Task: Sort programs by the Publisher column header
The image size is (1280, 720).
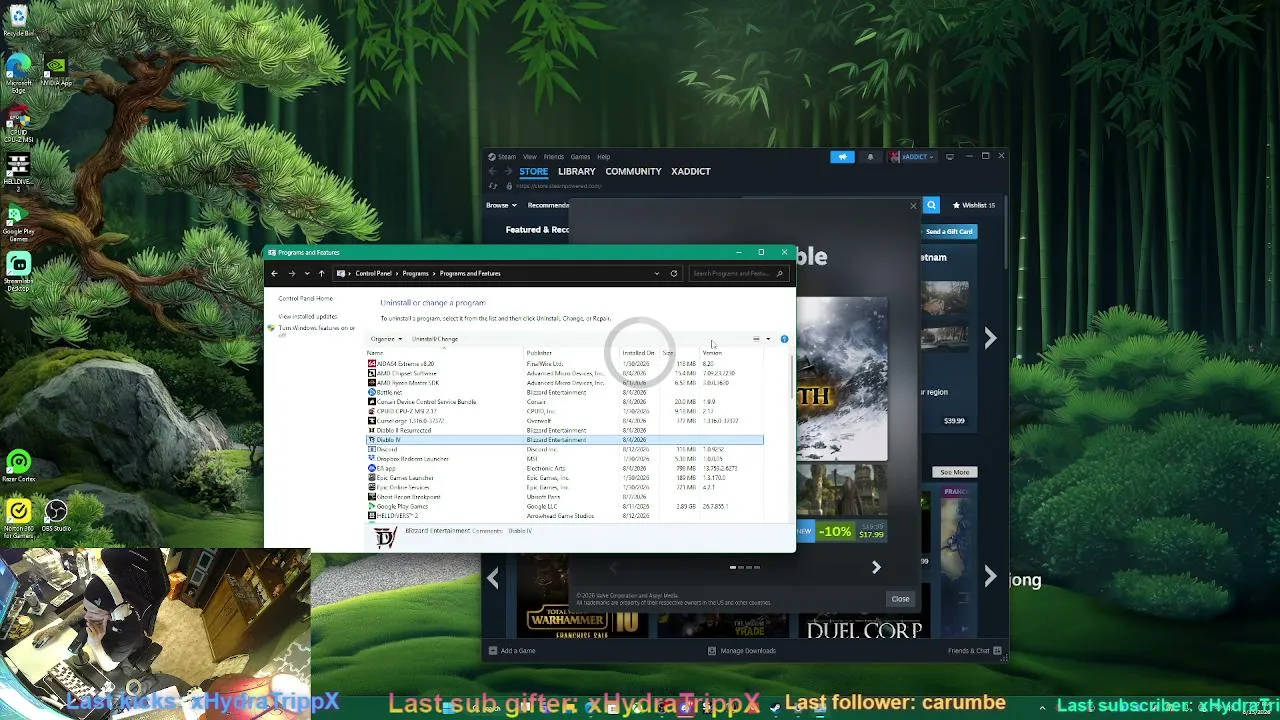Action: [x=573, y=353]
